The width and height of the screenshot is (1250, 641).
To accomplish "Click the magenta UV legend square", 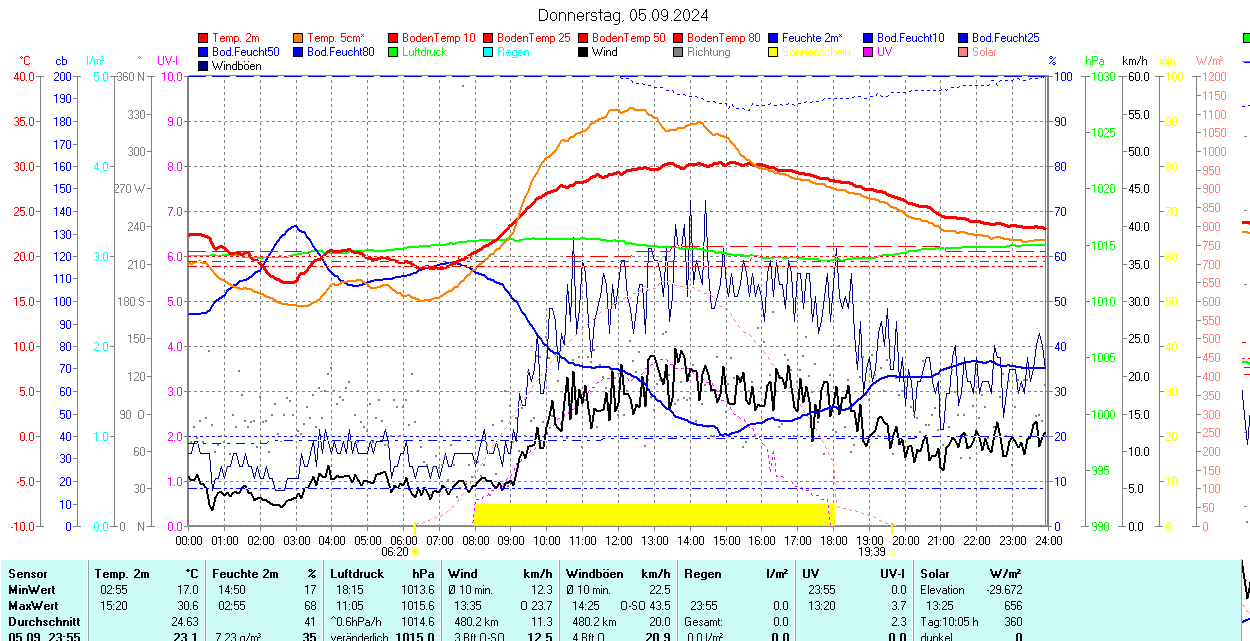I will 869,52.
